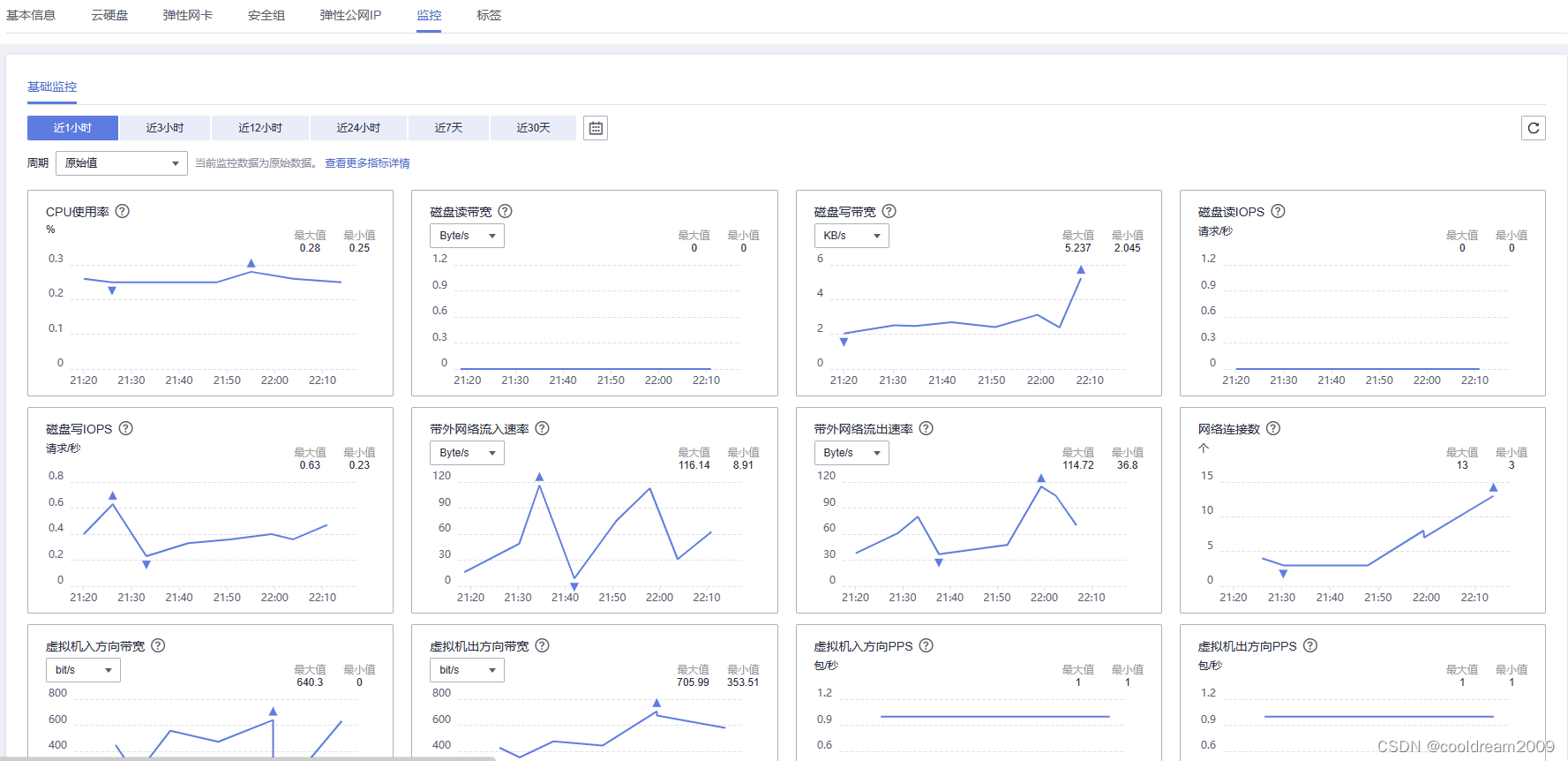Viewport: 1568px width, 761px height.
Task: Select 近7天 time range
Action: click(448, 128)
